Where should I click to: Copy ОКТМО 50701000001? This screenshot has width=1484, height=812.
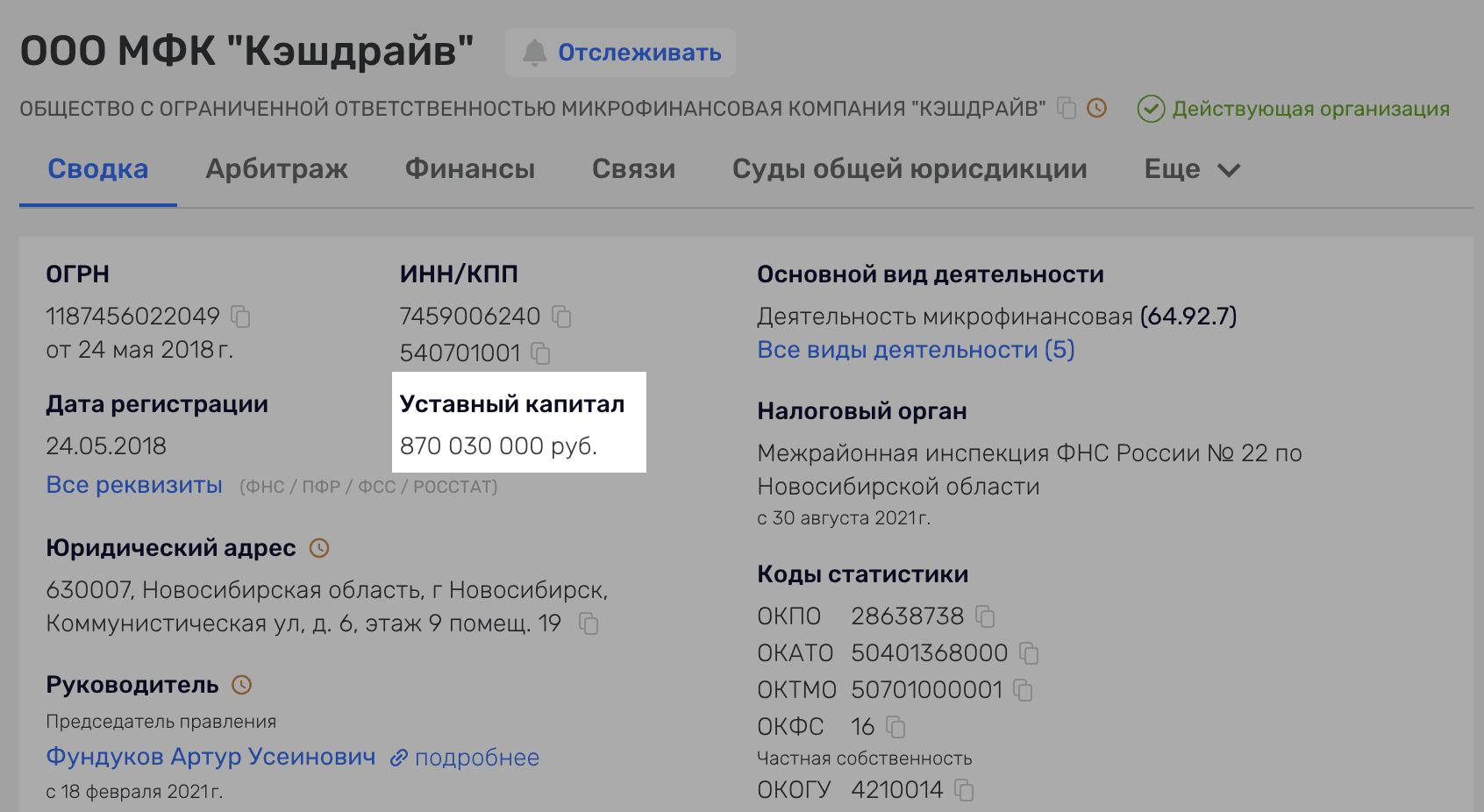coord(1023,690)
